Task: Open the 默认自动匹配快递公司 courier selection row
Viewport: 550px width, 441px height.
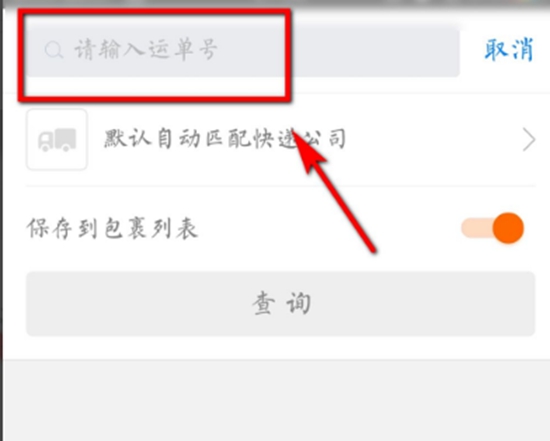Action: (280, 139)
